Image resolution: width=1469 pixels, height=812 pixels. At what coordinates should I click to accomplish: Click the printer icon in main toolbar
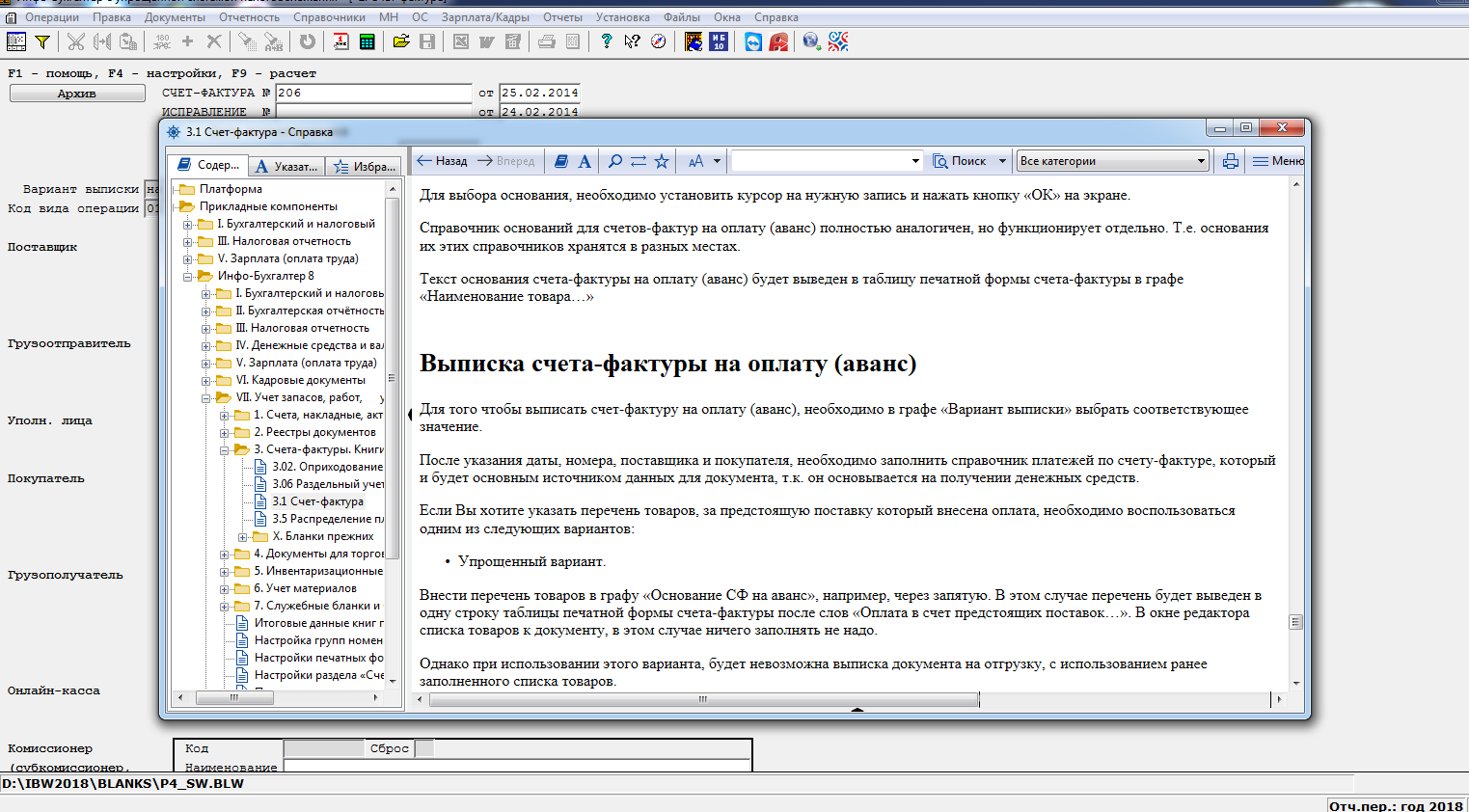[x=547, y=41]
